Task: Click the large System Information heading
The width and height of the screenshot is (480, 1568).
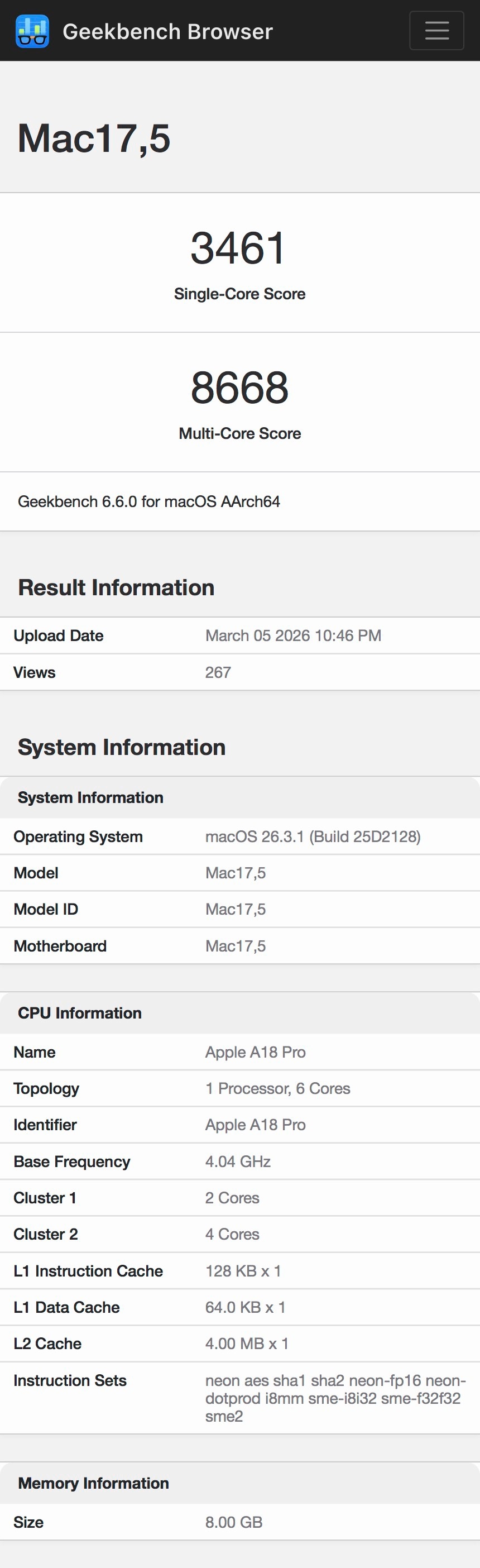Action: point(122,748)
